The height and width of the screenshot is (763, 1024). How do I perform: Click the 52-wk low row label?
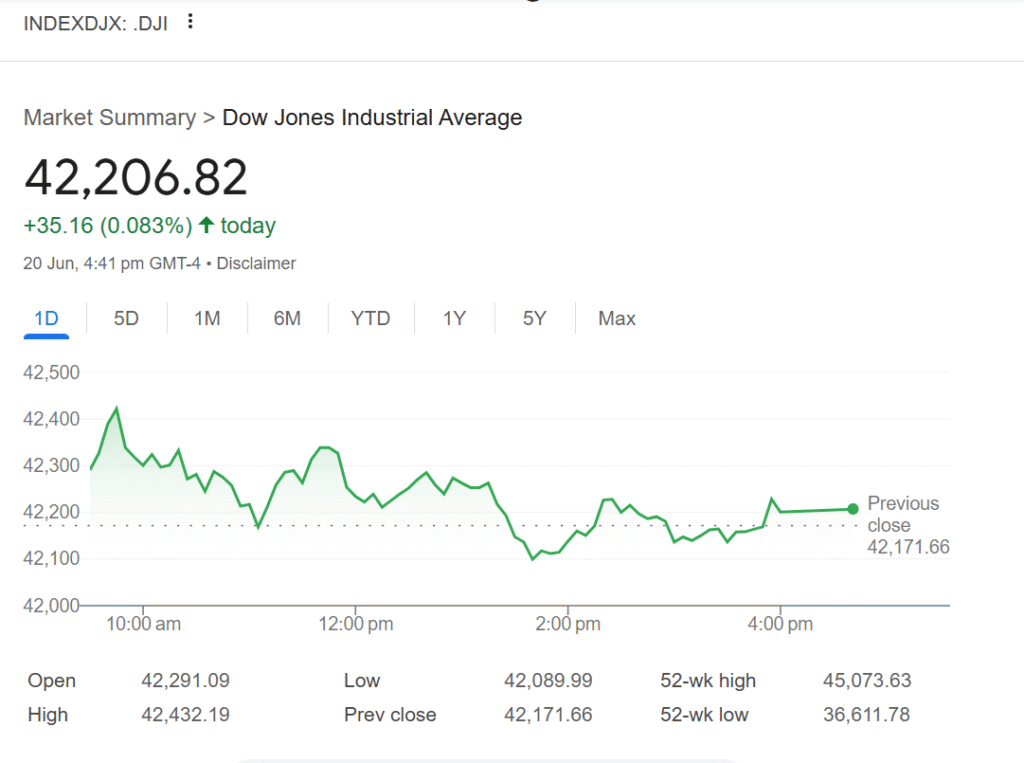pyautogui.click(x=704, y=715)
